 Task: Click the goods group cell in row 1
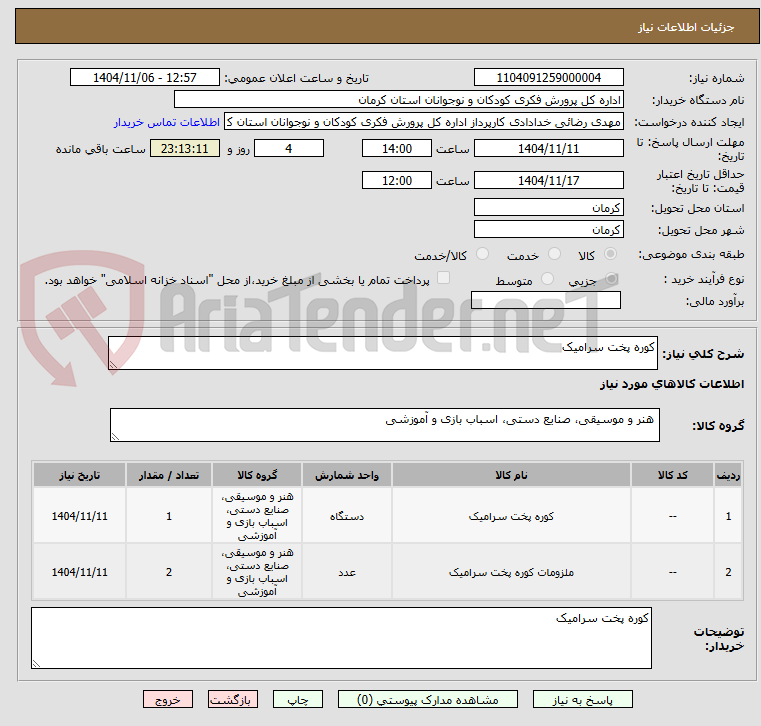(x=257, y=516)
